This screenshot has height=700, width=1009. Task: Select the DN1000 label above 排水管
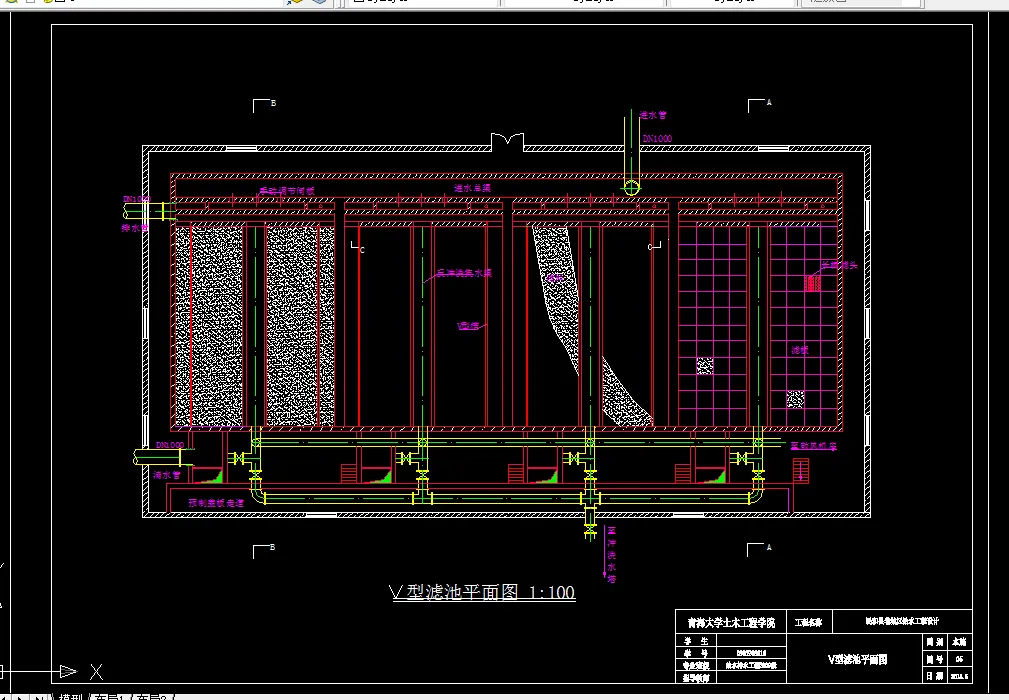click(x=136, y=199)
